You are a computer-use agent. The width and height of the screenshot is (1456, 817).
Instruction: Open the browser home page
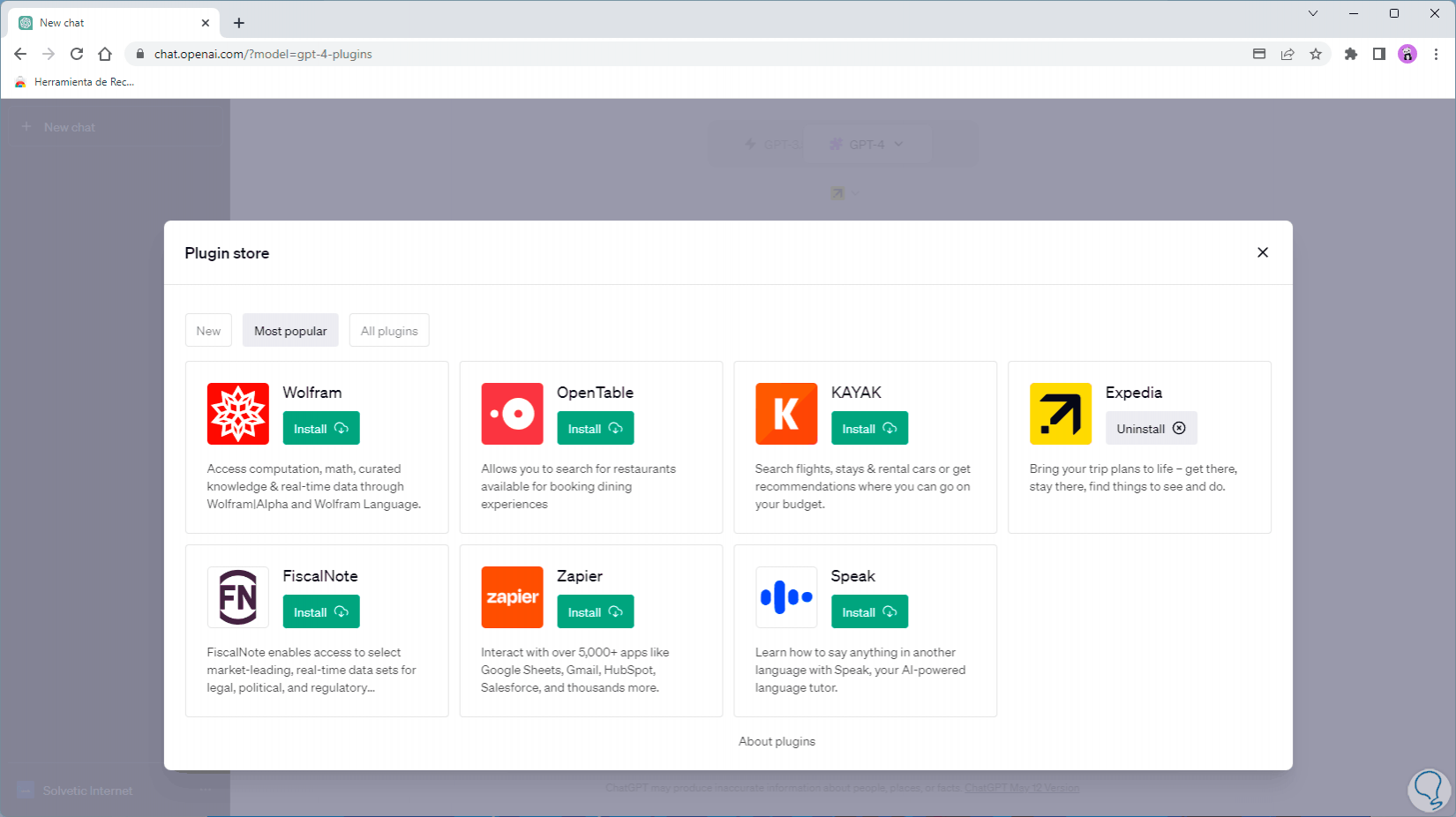point(105,54)
